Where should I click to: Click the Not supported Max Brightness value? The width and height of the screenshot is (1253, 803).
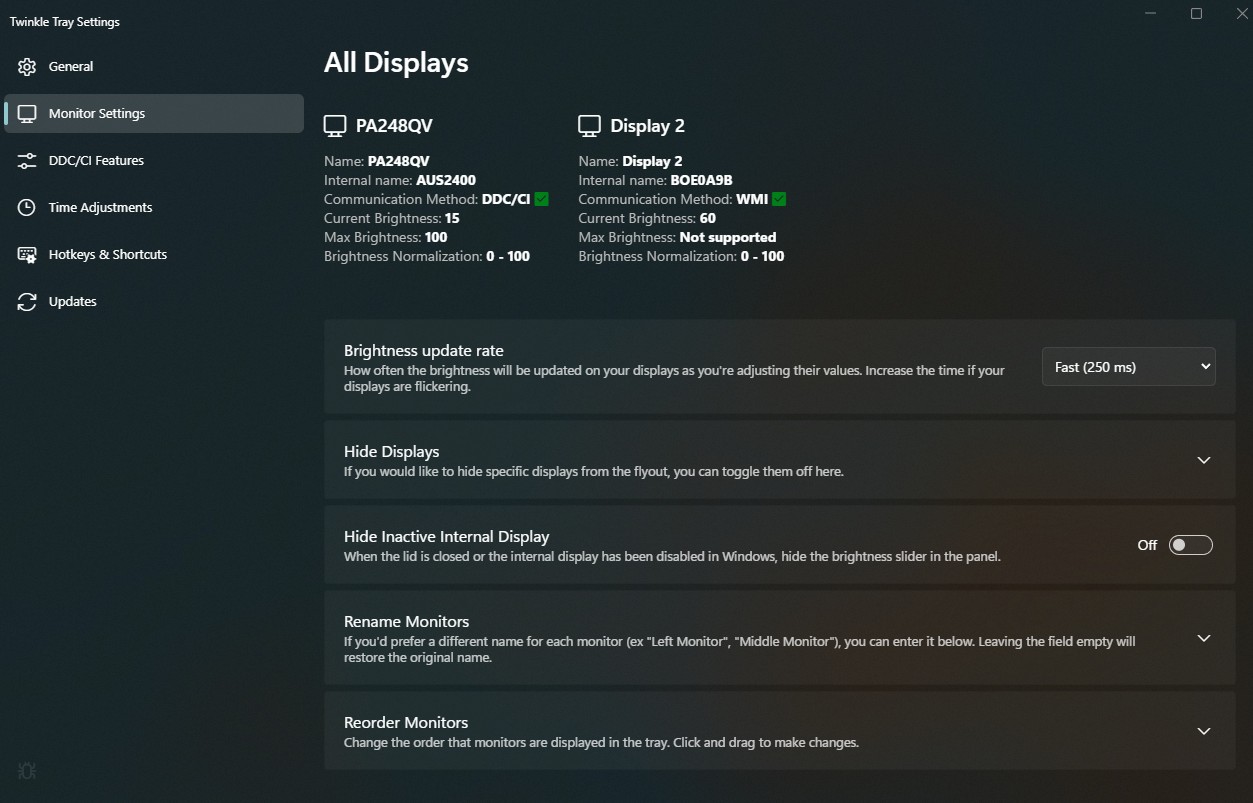(728, 237)
